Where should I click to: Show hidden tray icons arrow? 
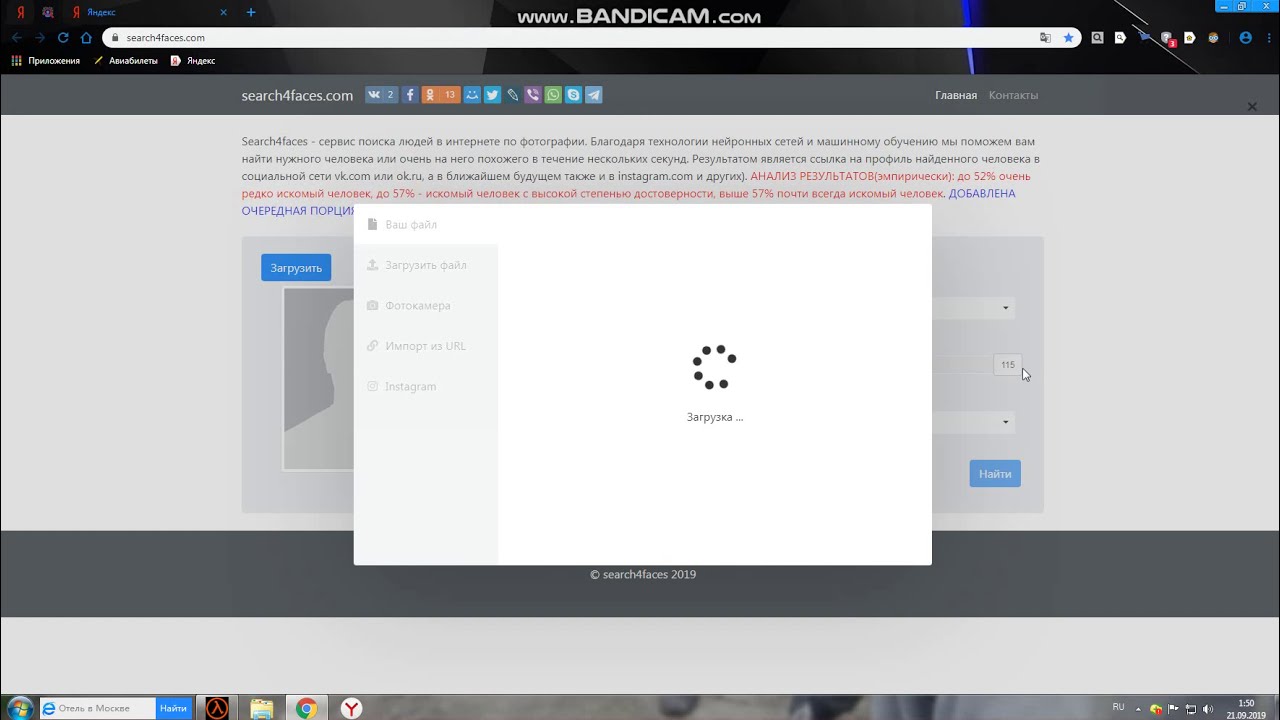pyautogui.click(x=1139, y=709)
